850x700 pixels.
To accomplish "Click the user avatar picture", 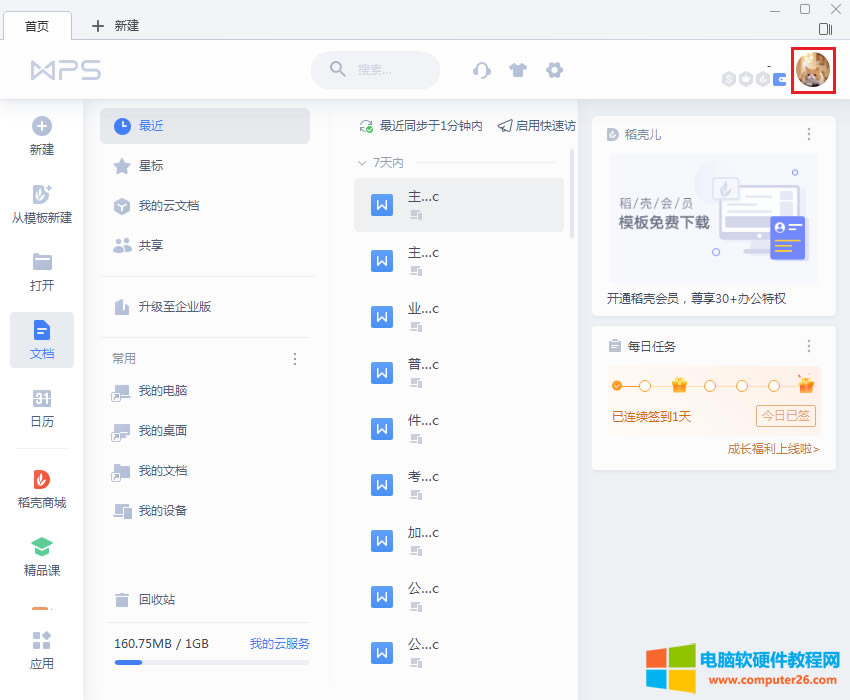I will [813, 71].
